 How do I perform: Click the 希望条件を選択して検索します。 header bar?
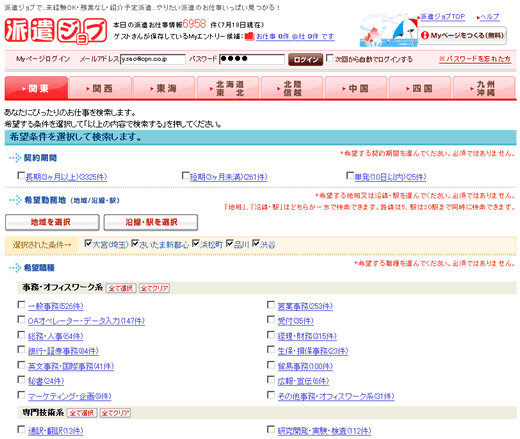[261, 137]
